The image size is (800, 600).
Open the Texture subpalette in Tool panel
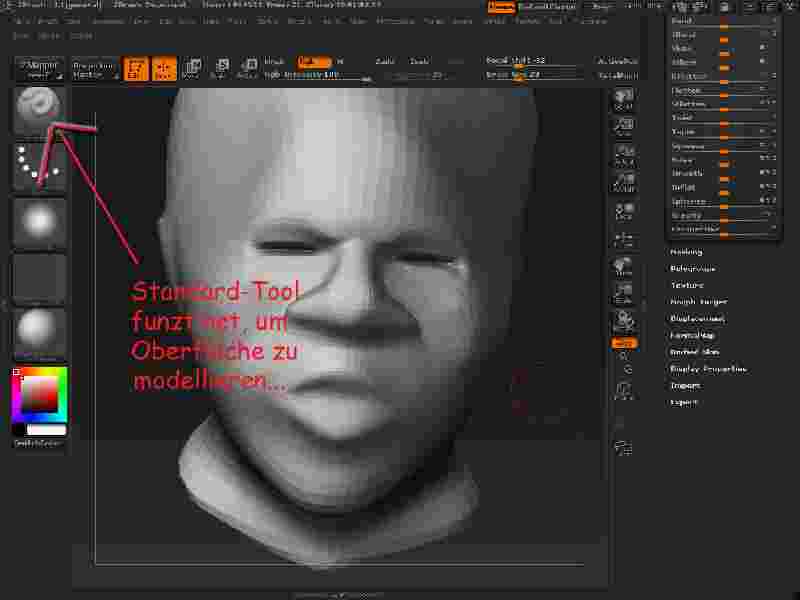pos(686,285)
